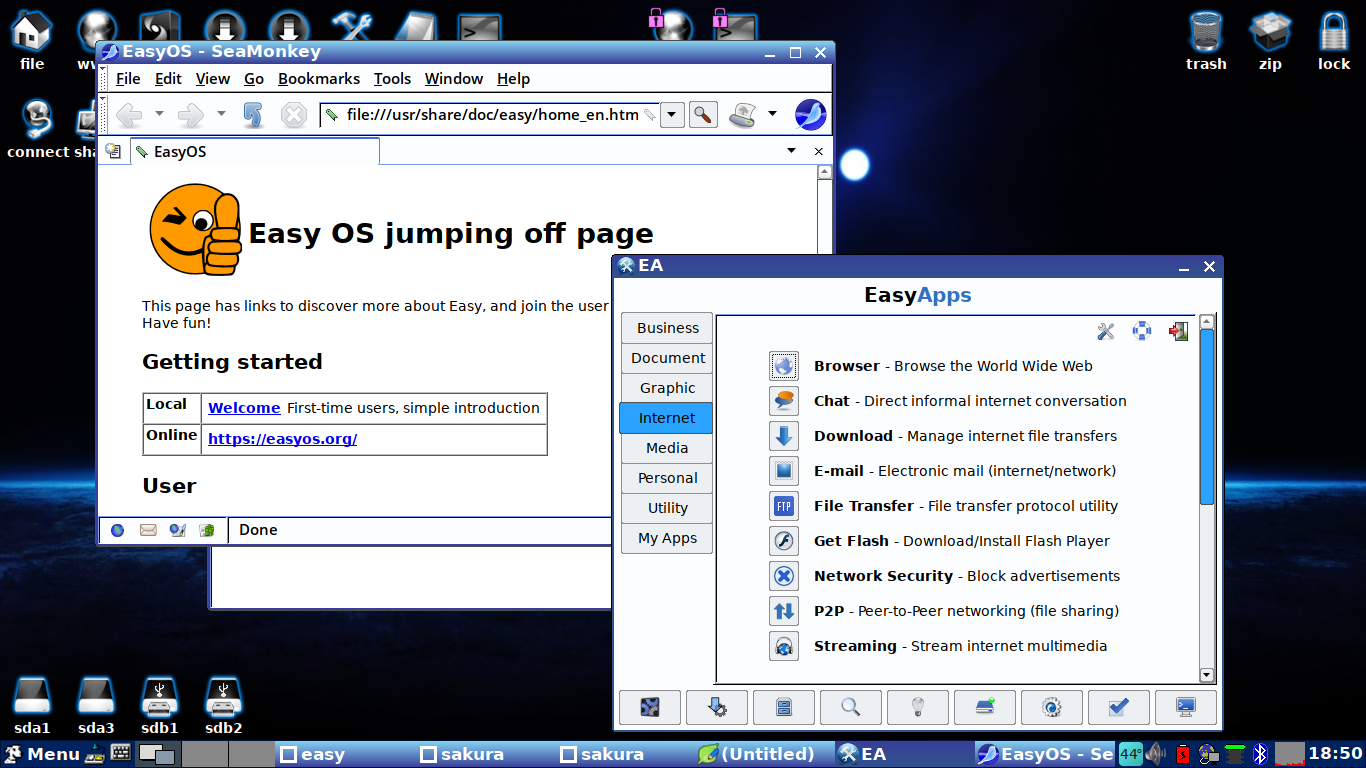The width and height of the screenshot is (1366, 768).
Task: Open the Forward history dropdown arrow
Action: (x=221, y=114)
